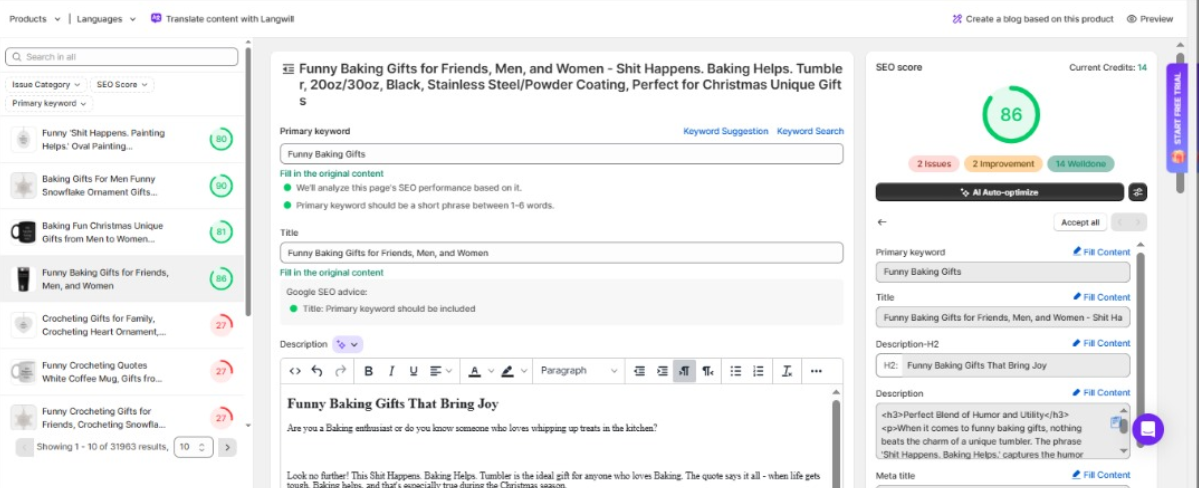The width and height of the screenshot is (1199, 488).
Task: Click the Keyword Suggestion link
Action: 725,131
